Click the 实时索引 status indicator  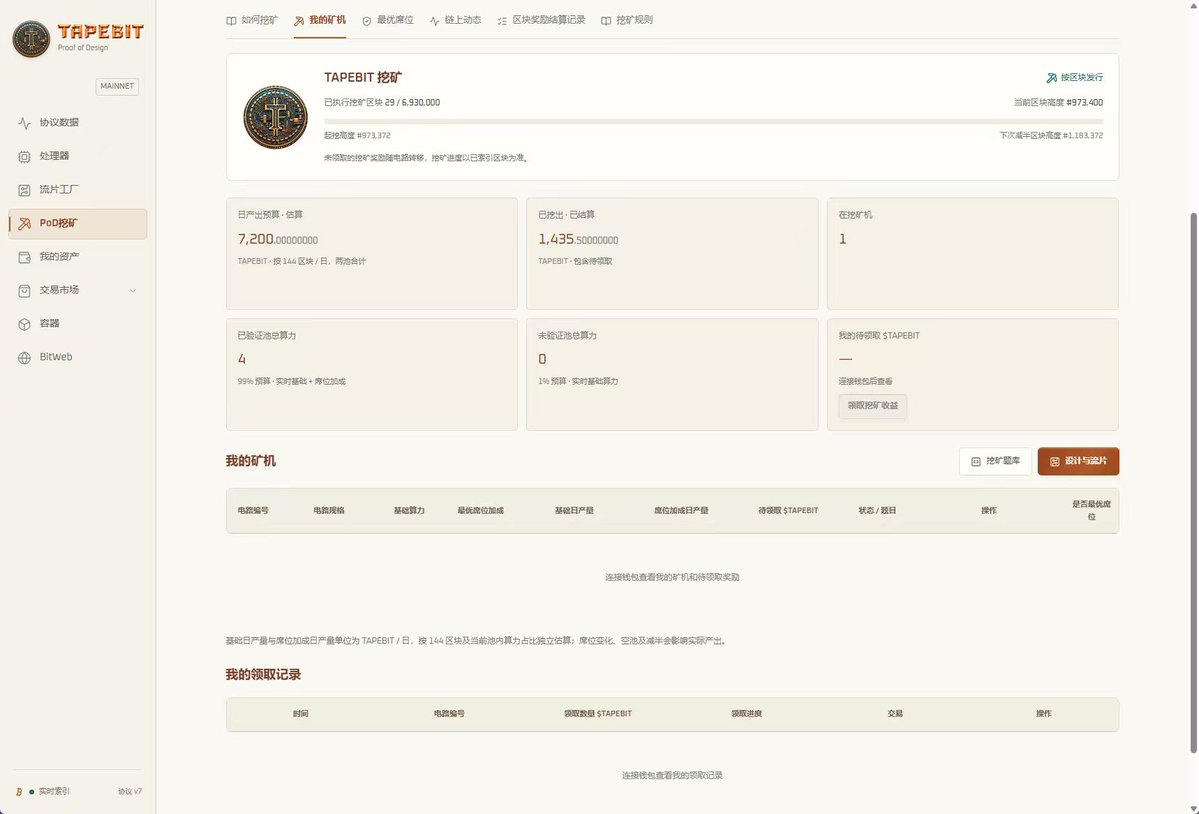point(50,792)
